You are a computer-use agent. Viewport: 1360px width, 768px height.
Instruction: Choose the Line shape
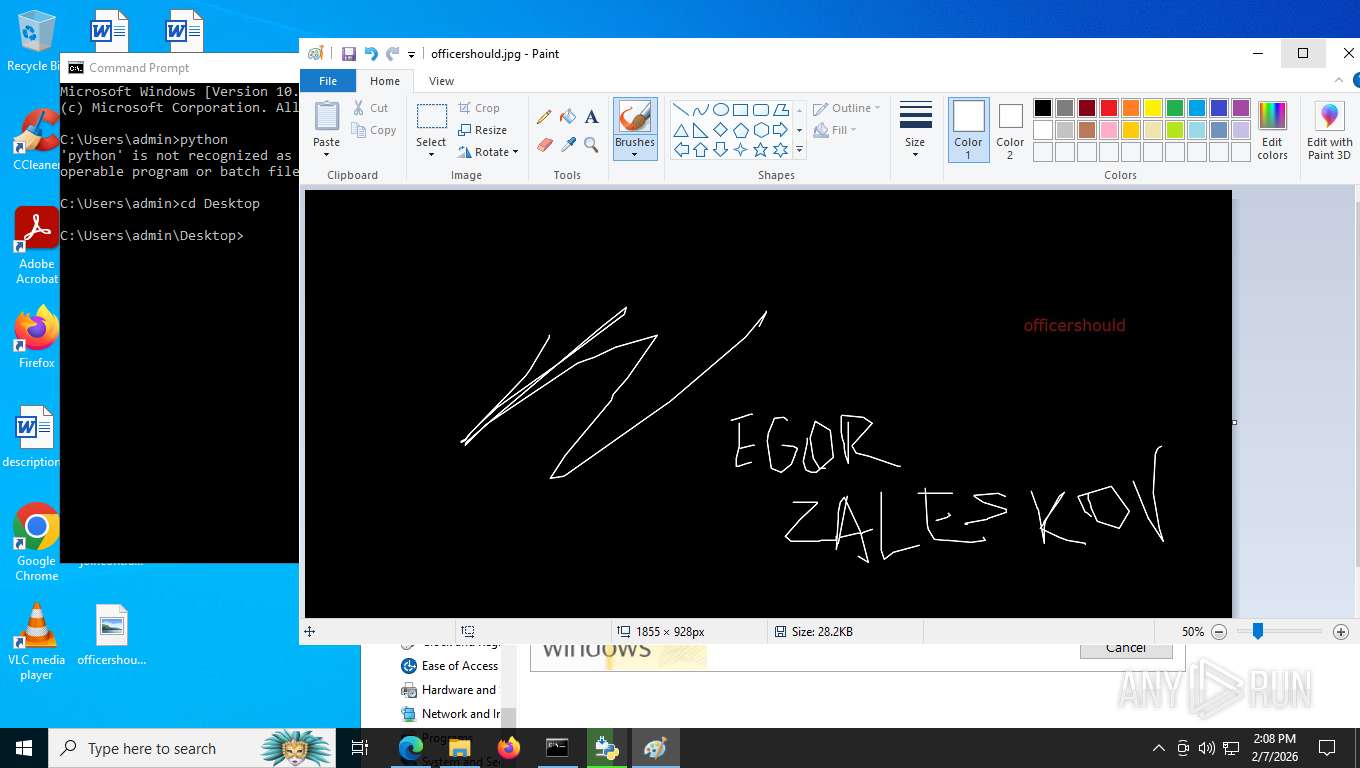[x=680, y=110]
